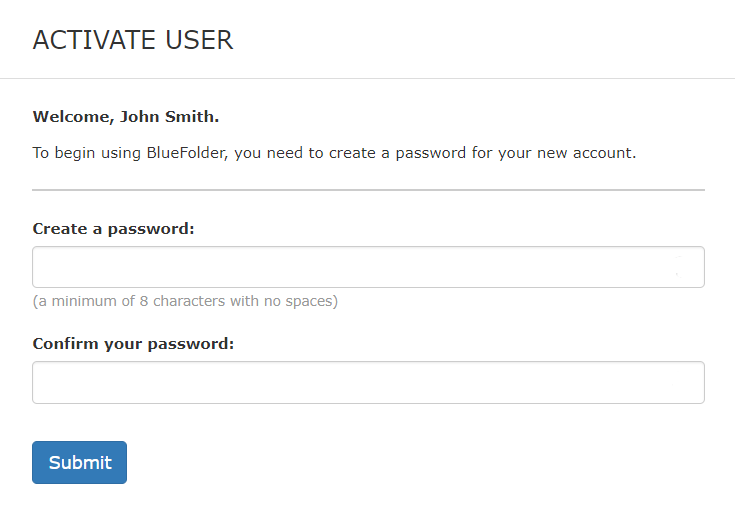Click the divider line under the page title

click(x=368, y=78)
